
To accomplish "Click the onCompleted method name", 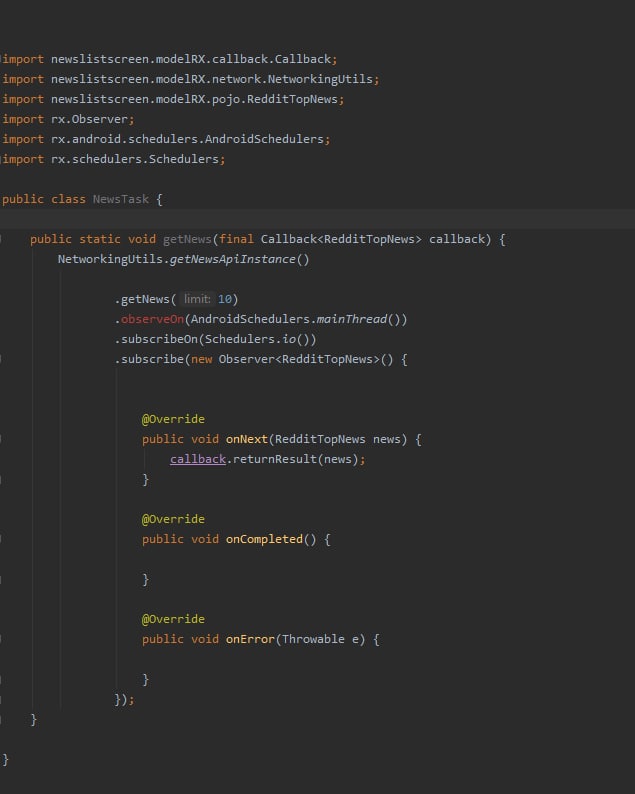I will point(264,539).
